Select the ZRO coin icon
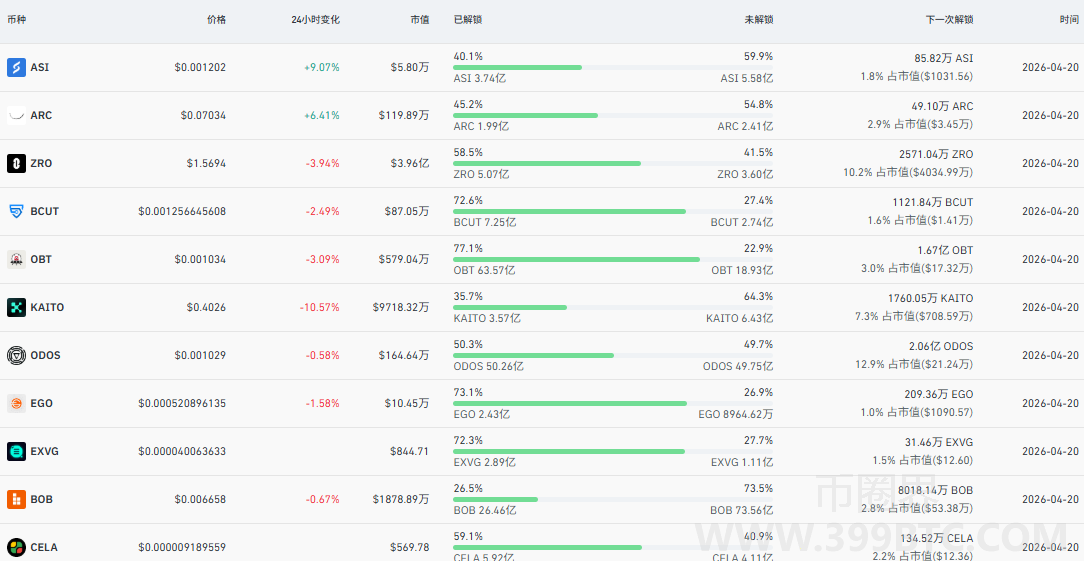The image size is (1084, 561). [16, 163]
